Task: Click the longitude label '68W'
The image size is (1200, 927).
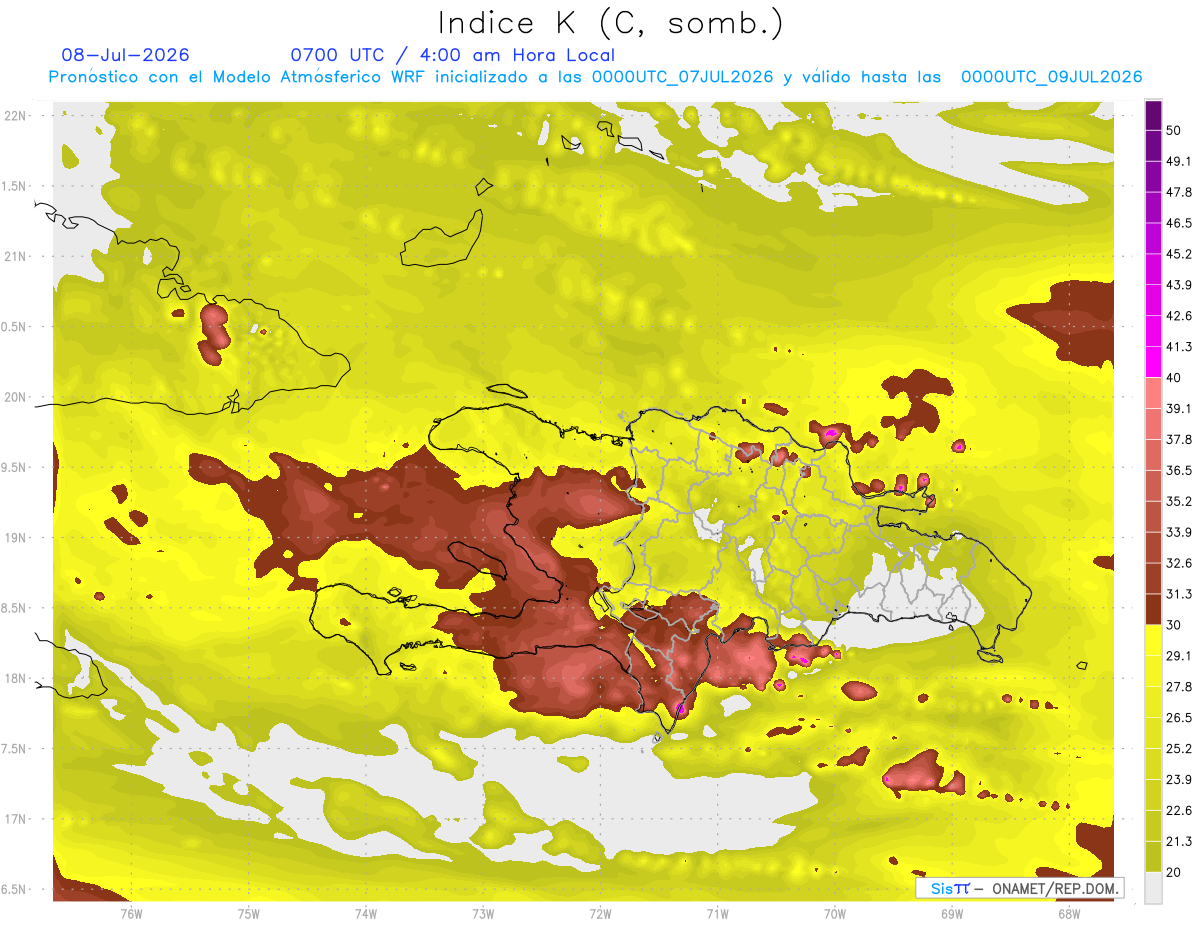Action: pyautogui.click(x=1069, y=914)
